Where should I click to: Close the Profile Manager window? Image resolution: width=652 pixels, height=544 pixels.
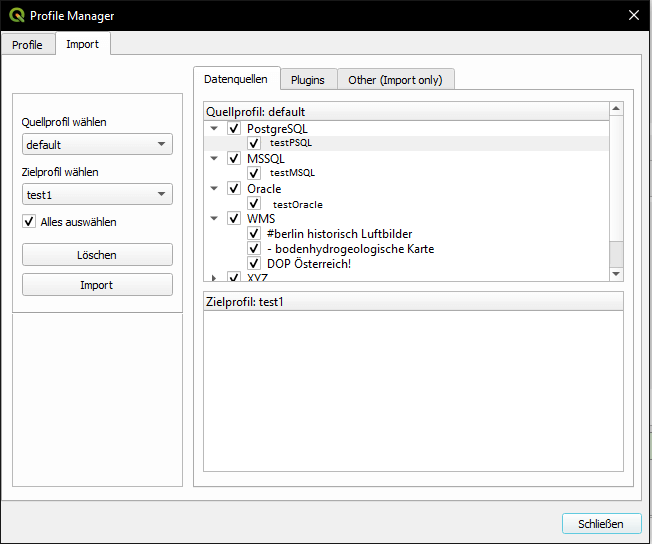coord(632,15)
